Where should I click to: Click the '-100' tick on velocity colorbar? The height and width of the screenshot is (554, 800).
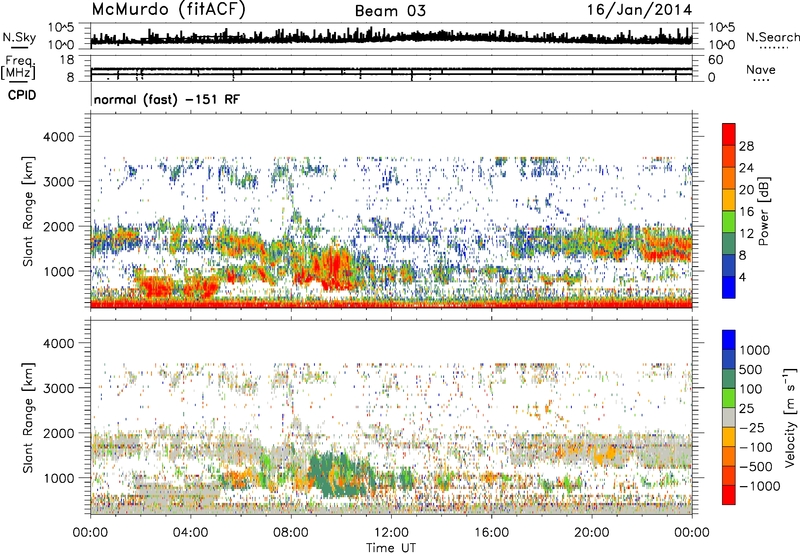click(x=756, y=447)
